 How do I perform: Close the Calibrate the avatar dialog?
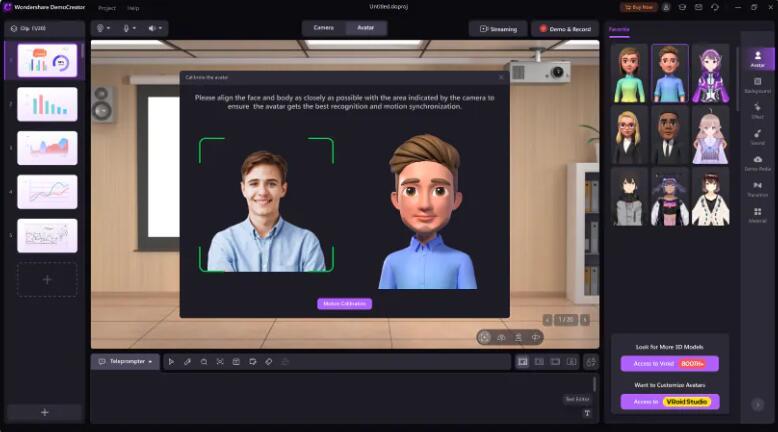pos(501,77)
